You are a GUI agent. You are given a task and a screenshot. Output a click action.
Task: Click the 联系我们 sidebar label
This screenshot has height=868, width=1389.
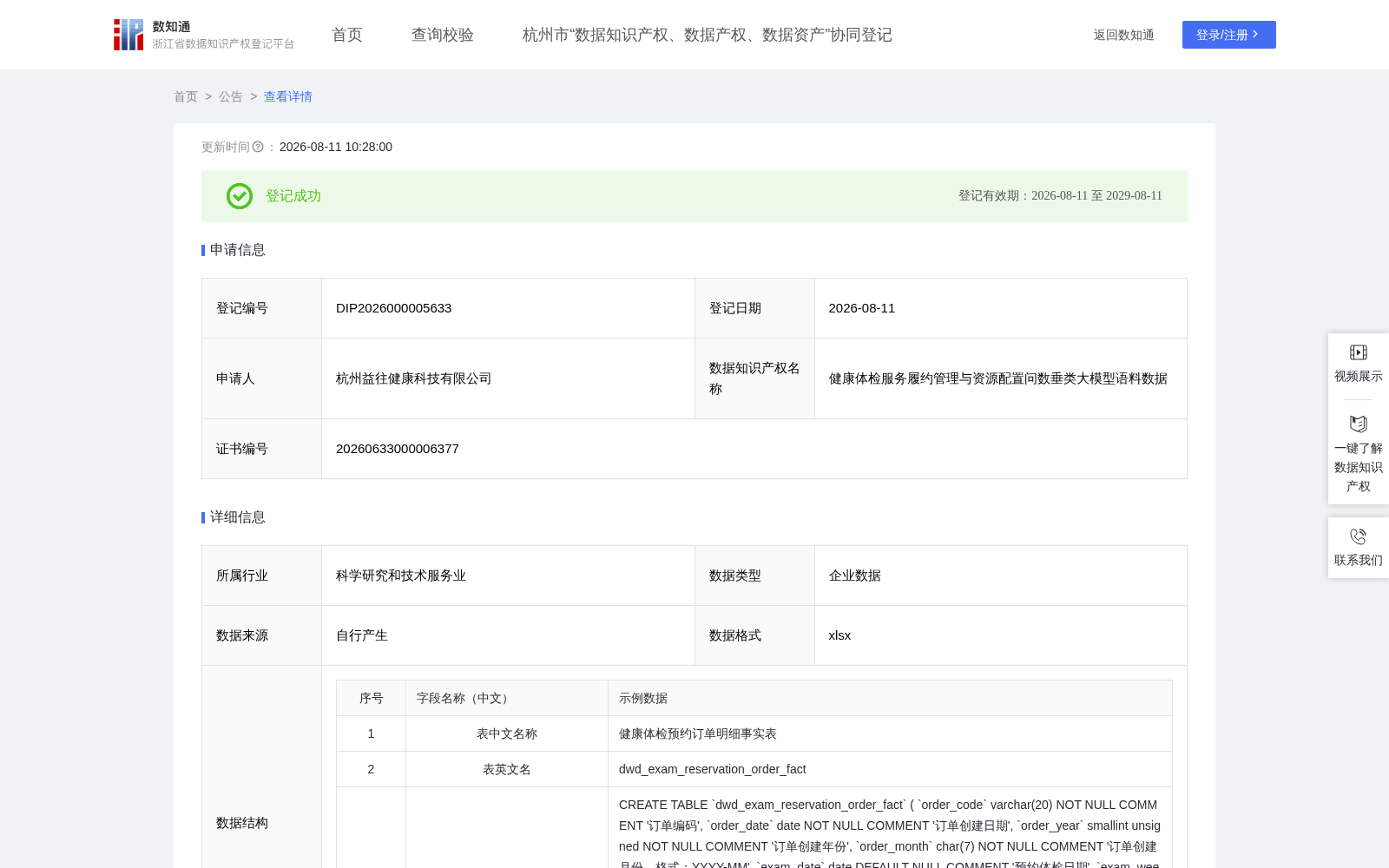tap(1359, 560)
